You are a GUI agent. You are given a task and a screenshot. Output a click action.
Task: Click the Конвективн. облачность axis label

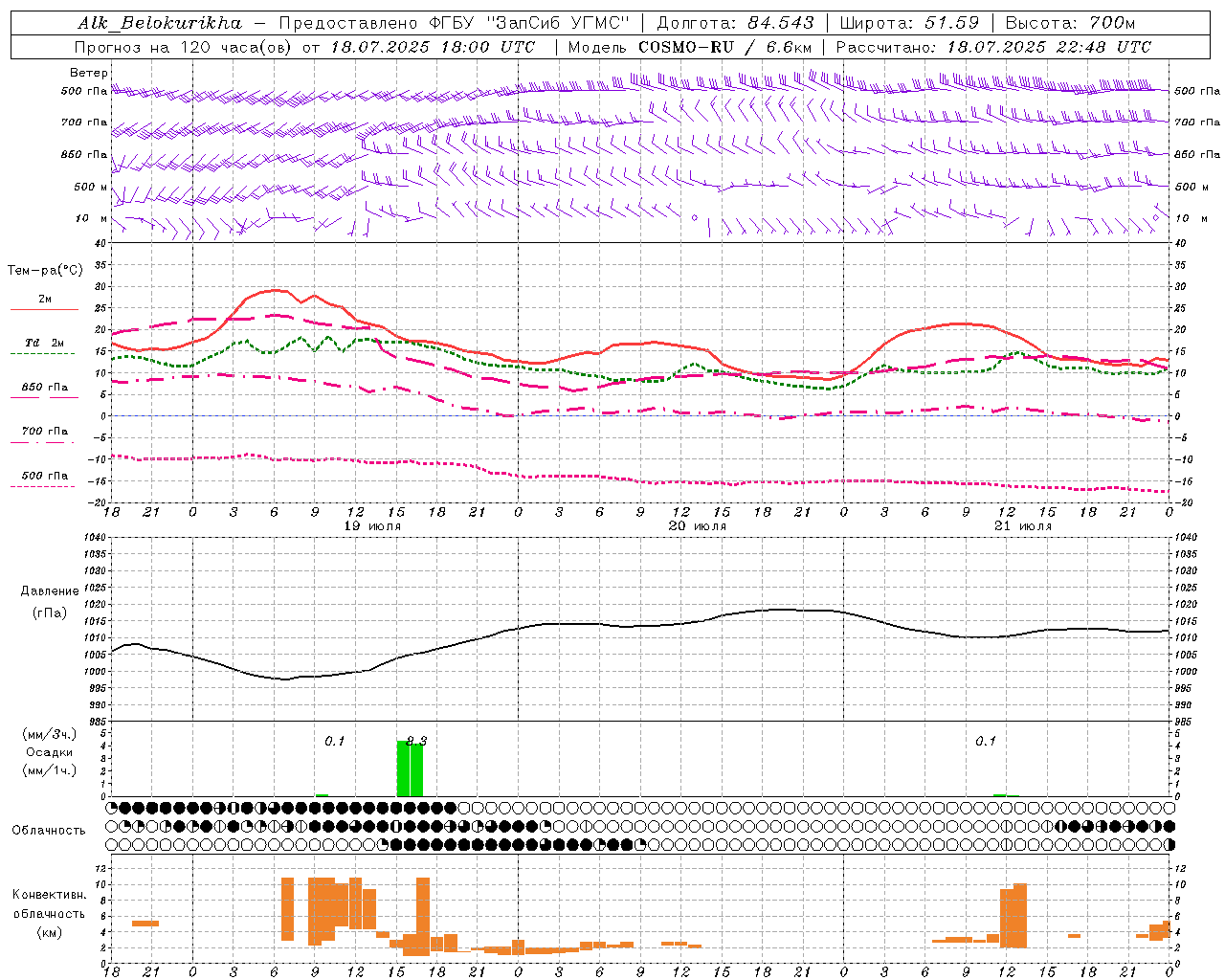click(50, 913)
